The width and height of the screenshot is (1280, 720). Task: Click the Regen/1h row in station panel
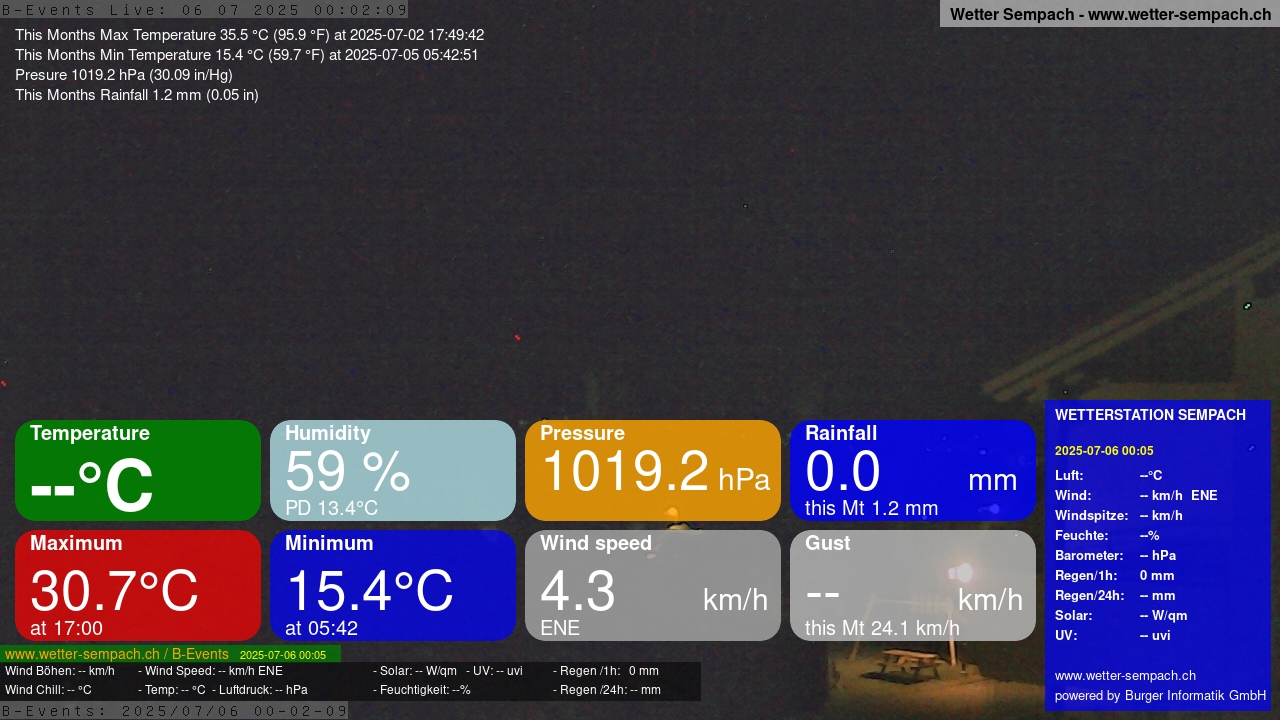(1115, 576)
